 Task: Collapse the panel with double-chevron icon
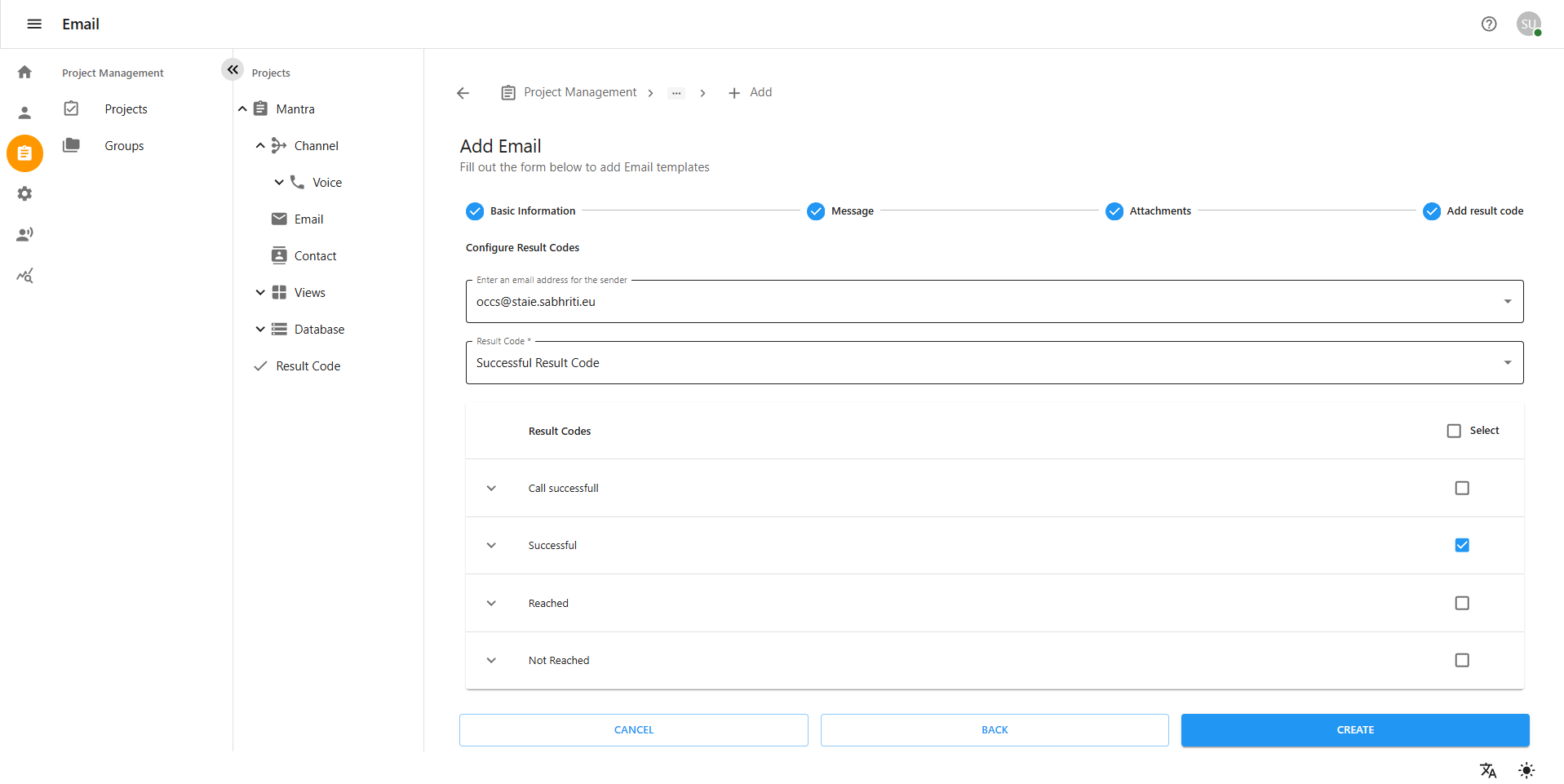[x=233, y=69]
